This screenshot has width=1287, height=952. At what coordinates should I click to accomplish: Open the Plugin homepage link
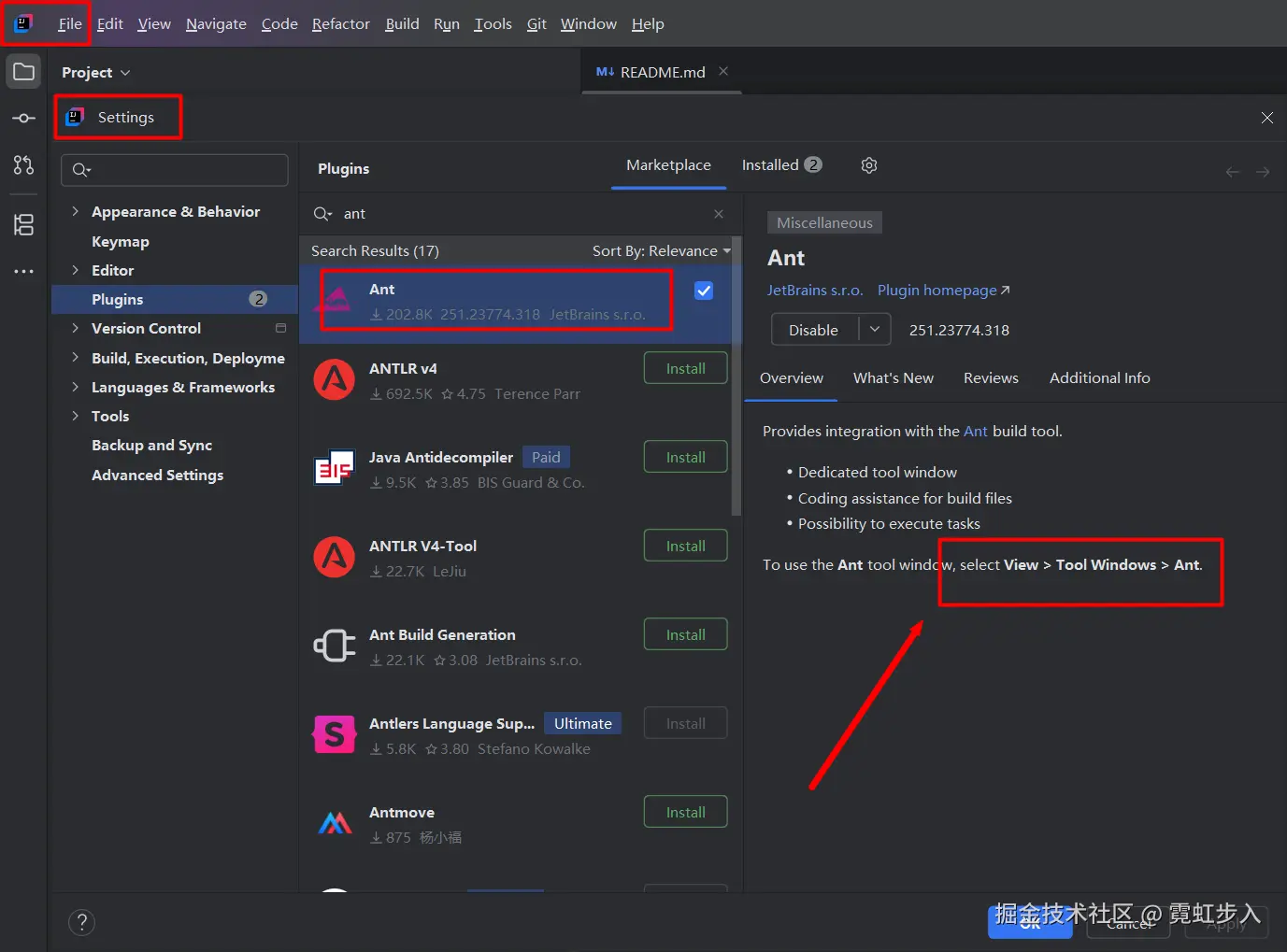pyautogui.click(x=943, y=291)
